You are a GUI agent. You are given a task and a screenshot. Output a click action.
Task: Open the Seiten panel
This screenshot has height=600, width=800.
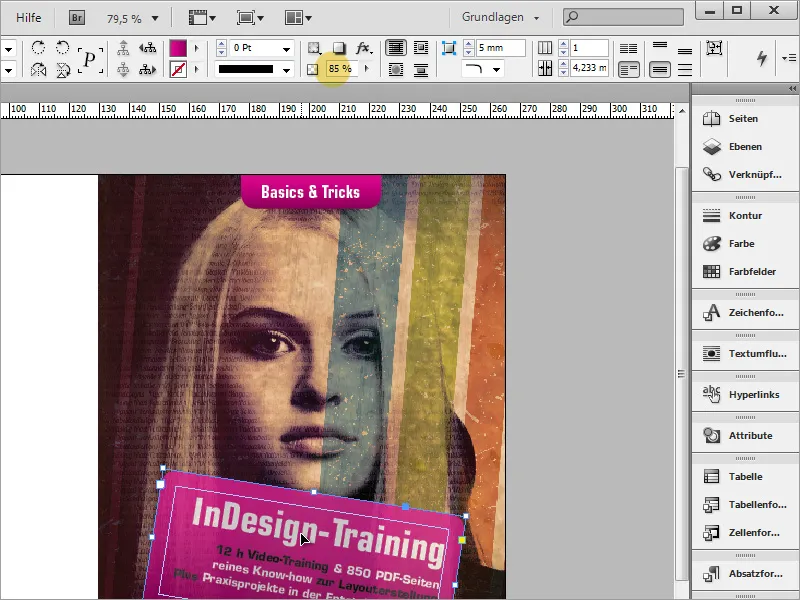(x=745, y=118)
